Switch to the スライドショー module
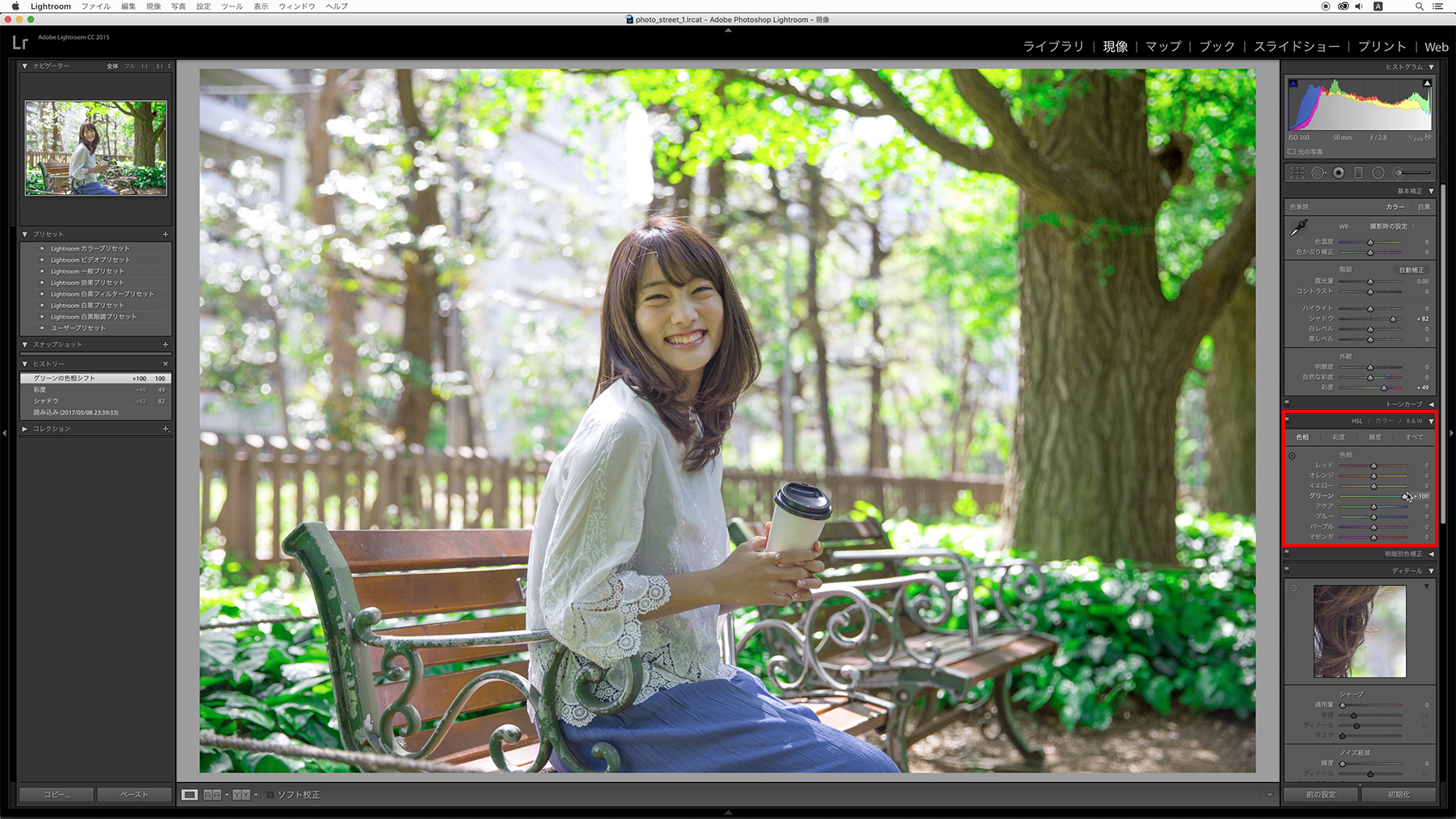 [1297, 47]
